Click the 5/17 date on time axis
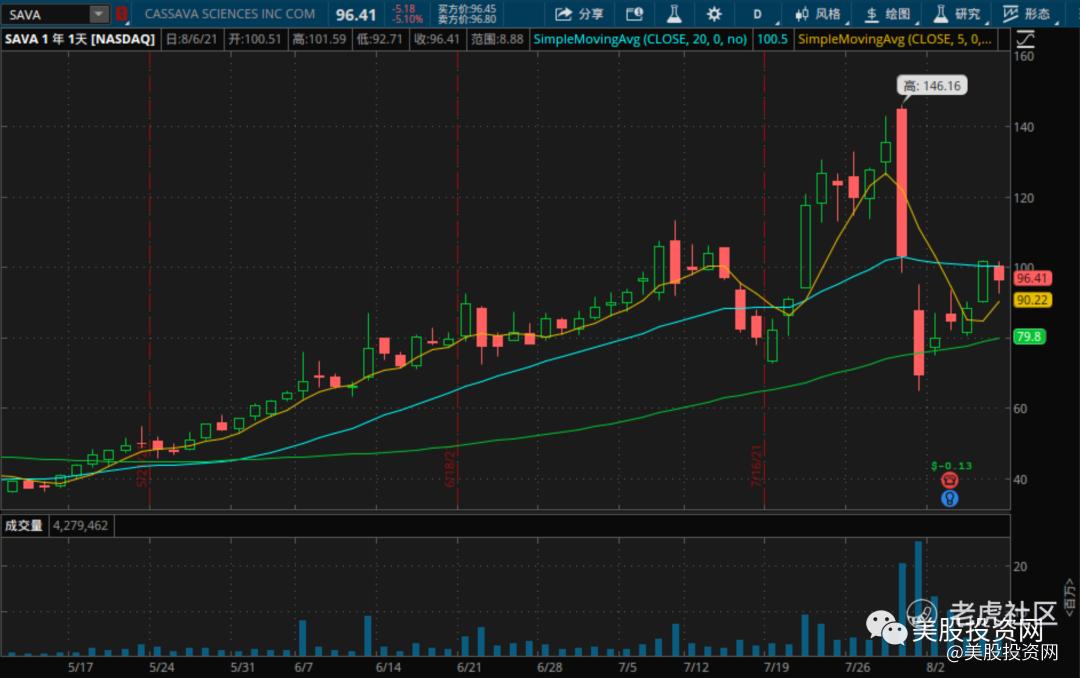1080x678 pixels. (81, 667)
